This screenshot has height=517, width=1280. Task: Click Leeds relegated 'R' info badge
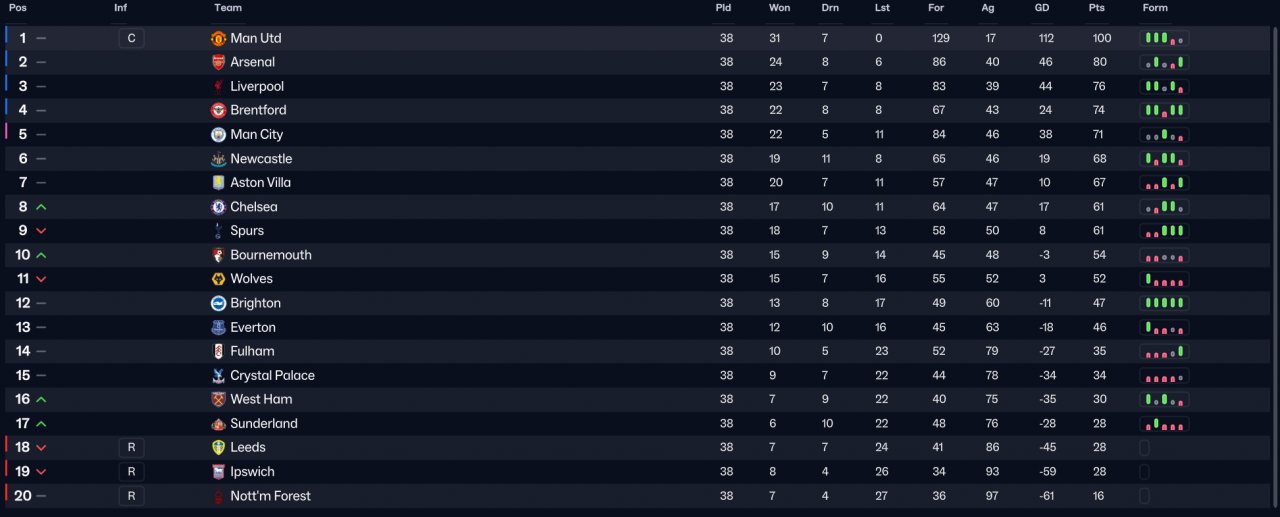pyautogui.click(x=131, y=447)
